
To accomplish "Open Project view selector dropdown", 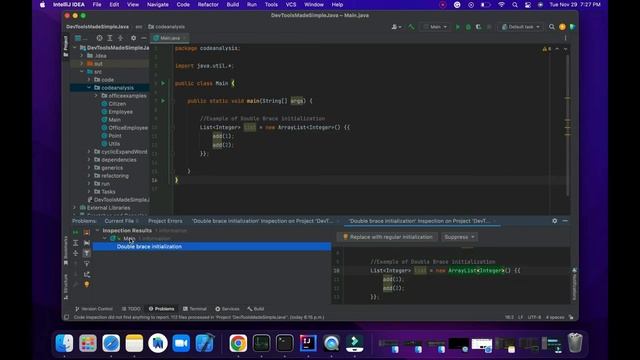I will click(81, 38).
